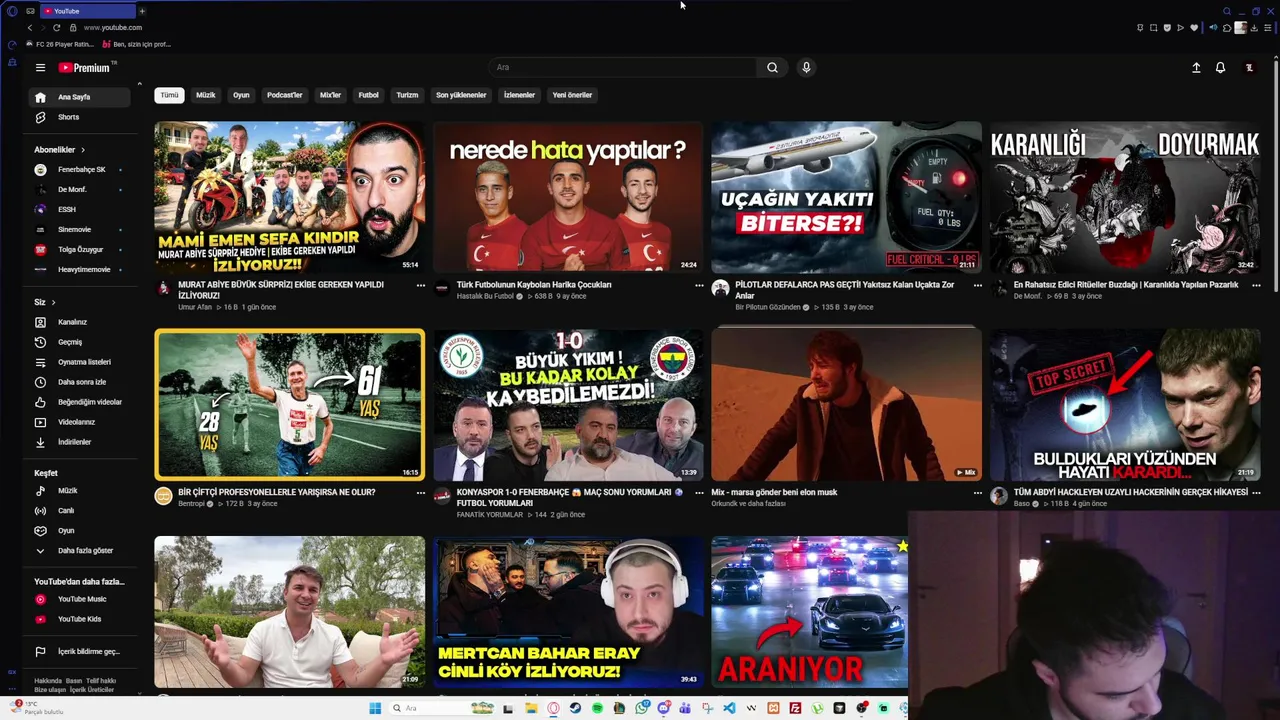Image resolution: width=1280 pixels, height=720 pixels.
Task: Open the browser downloads icon
Action: click(1254, 28)
